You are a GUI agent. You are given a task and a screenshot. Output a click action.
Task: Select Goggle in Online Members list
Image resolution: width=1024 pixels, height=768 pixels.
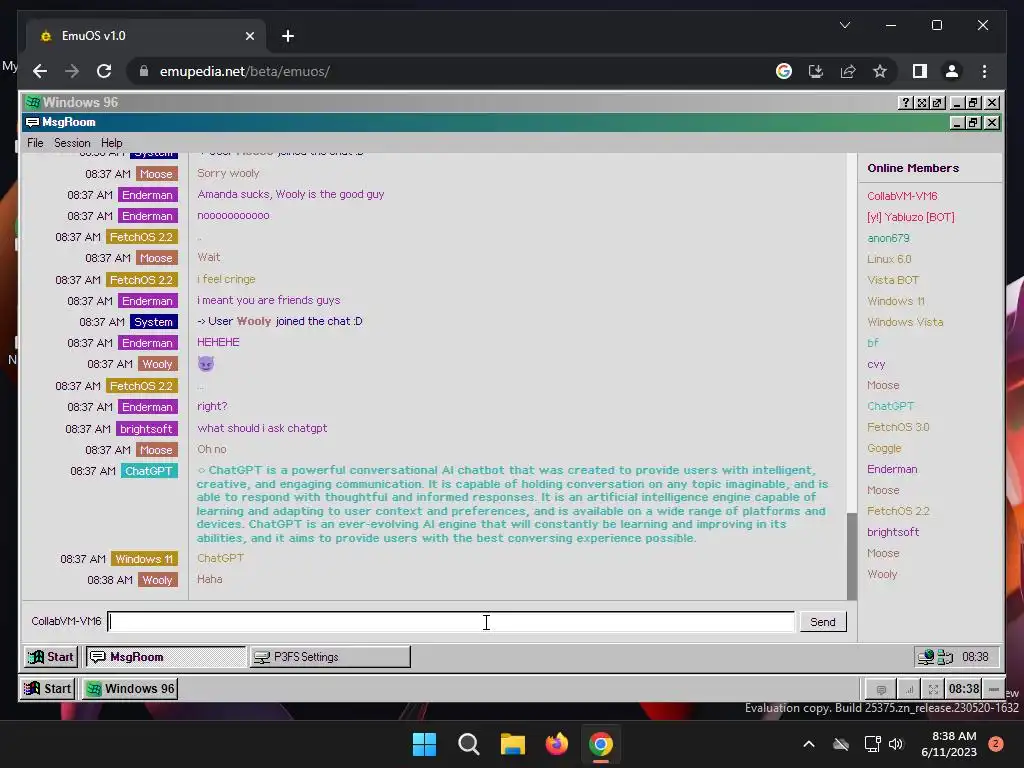tap(884, 448)
